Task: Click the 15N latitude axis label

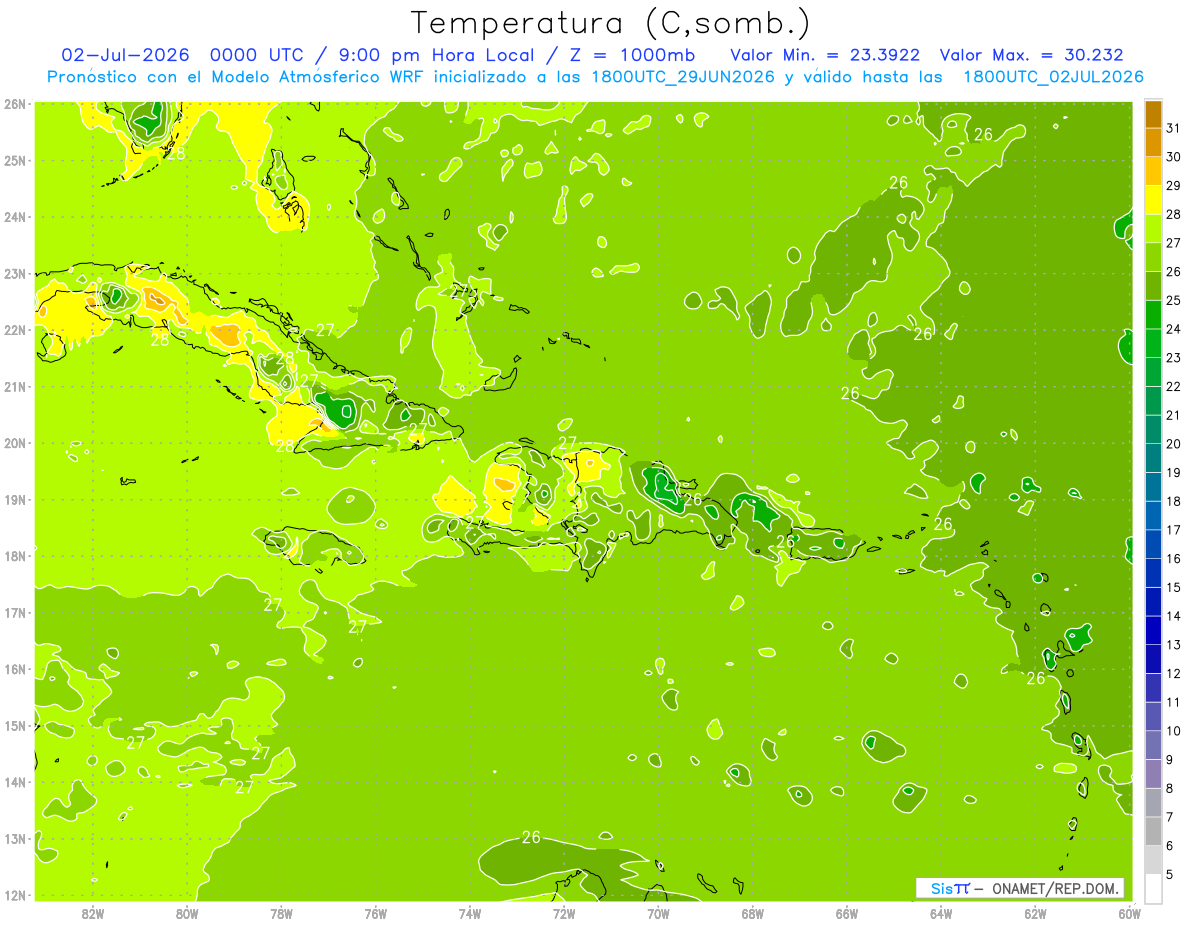Action: 14,726
